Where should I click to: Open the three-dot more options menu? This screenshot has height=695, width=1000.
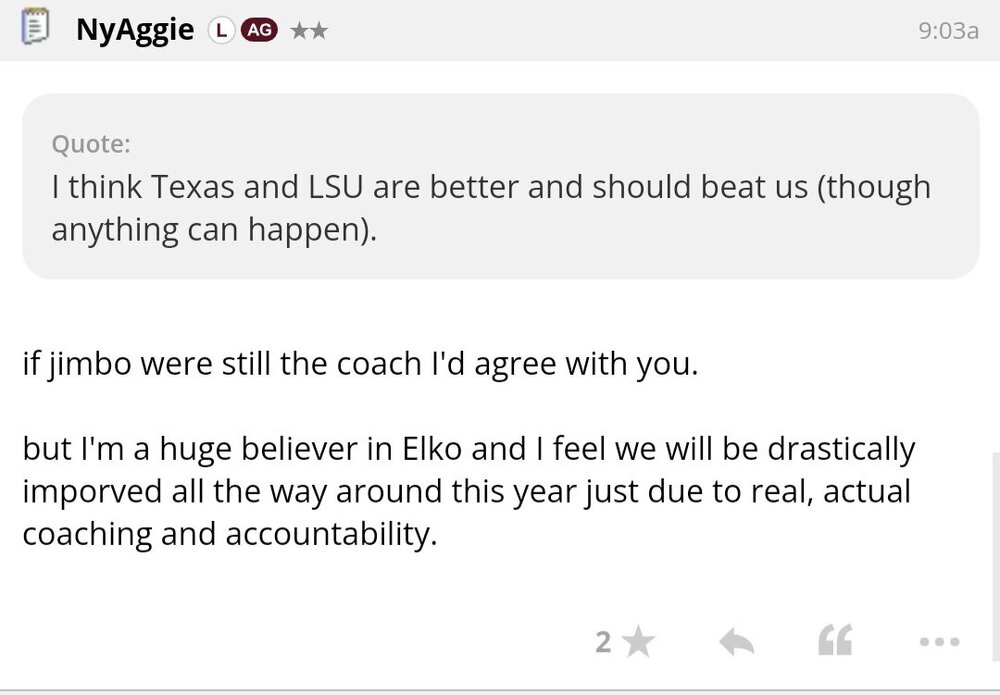pyautogui.click(x=938, y=642)
